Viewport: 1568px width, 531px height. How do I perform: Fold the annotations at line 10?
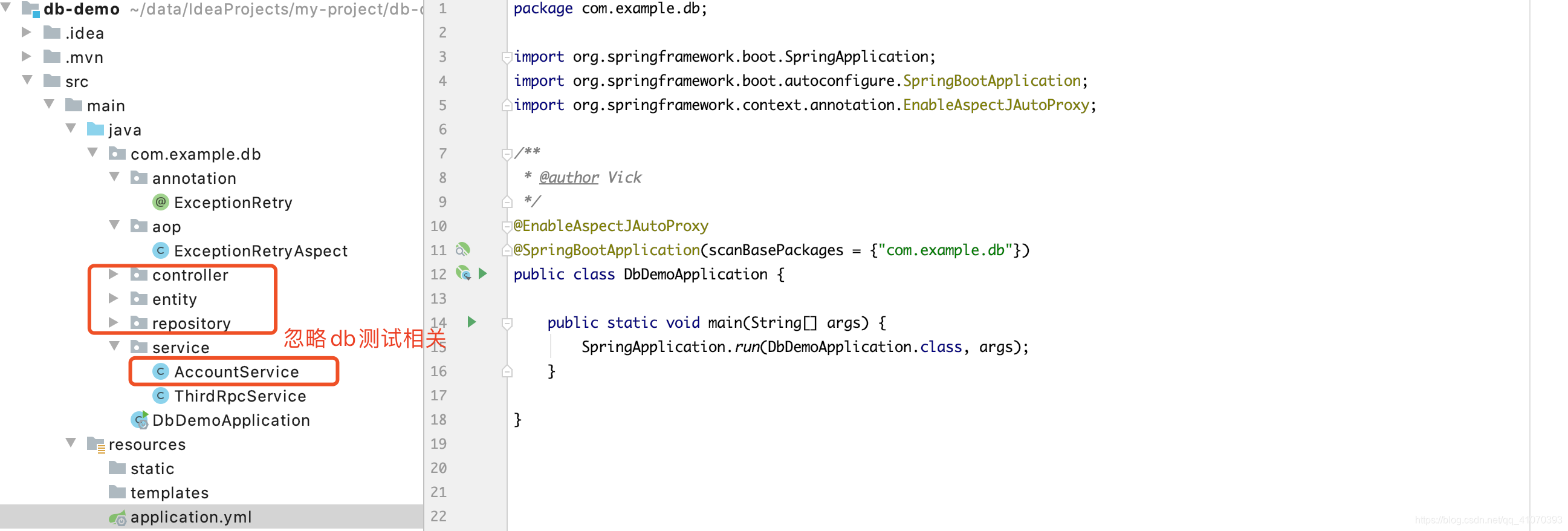pyautogui.click(x=507, y=227)
